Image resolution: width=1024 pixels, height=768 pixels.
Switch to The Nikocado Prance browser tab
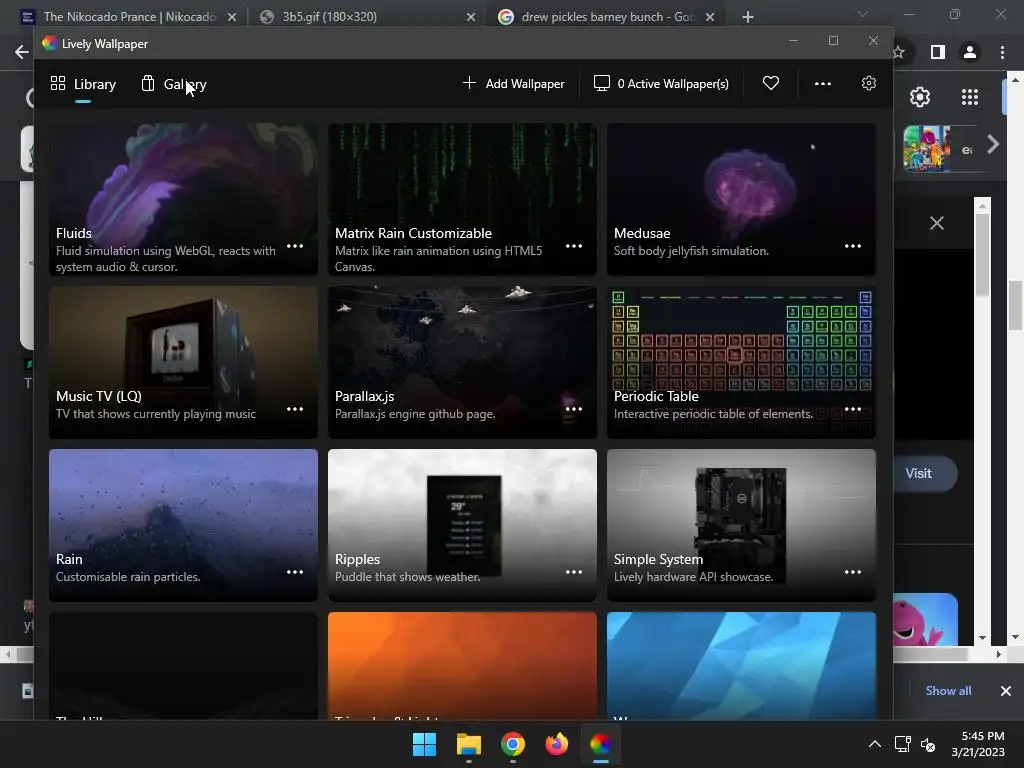coord(129,16)
